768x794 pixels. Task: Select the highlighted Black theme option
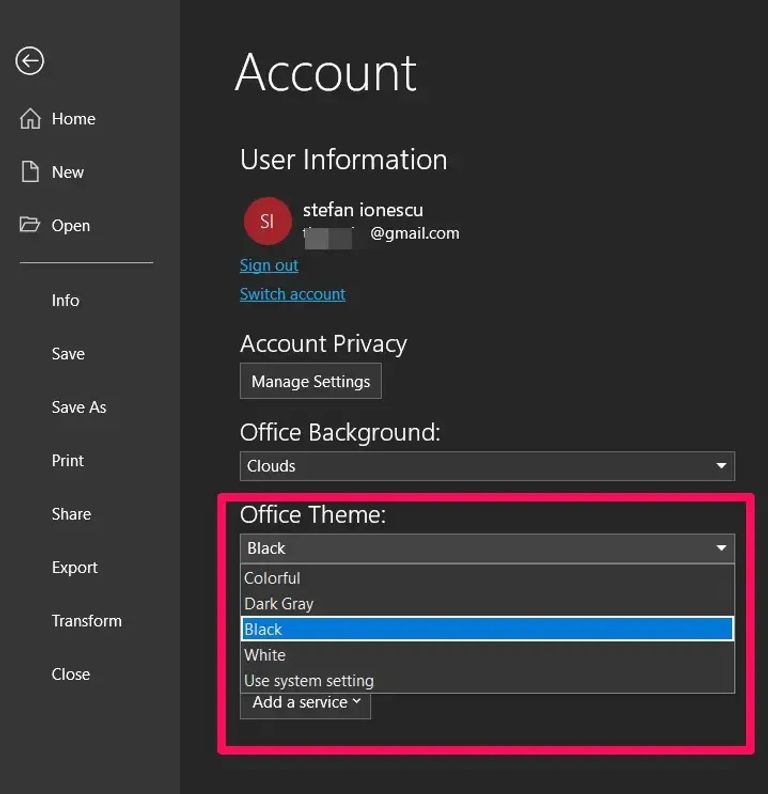coord(264,629)
